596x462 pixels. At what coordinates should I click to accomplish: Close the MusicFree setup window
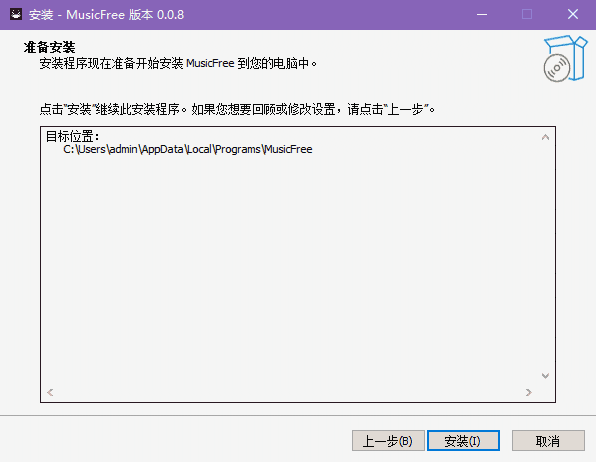click(573, 14)
